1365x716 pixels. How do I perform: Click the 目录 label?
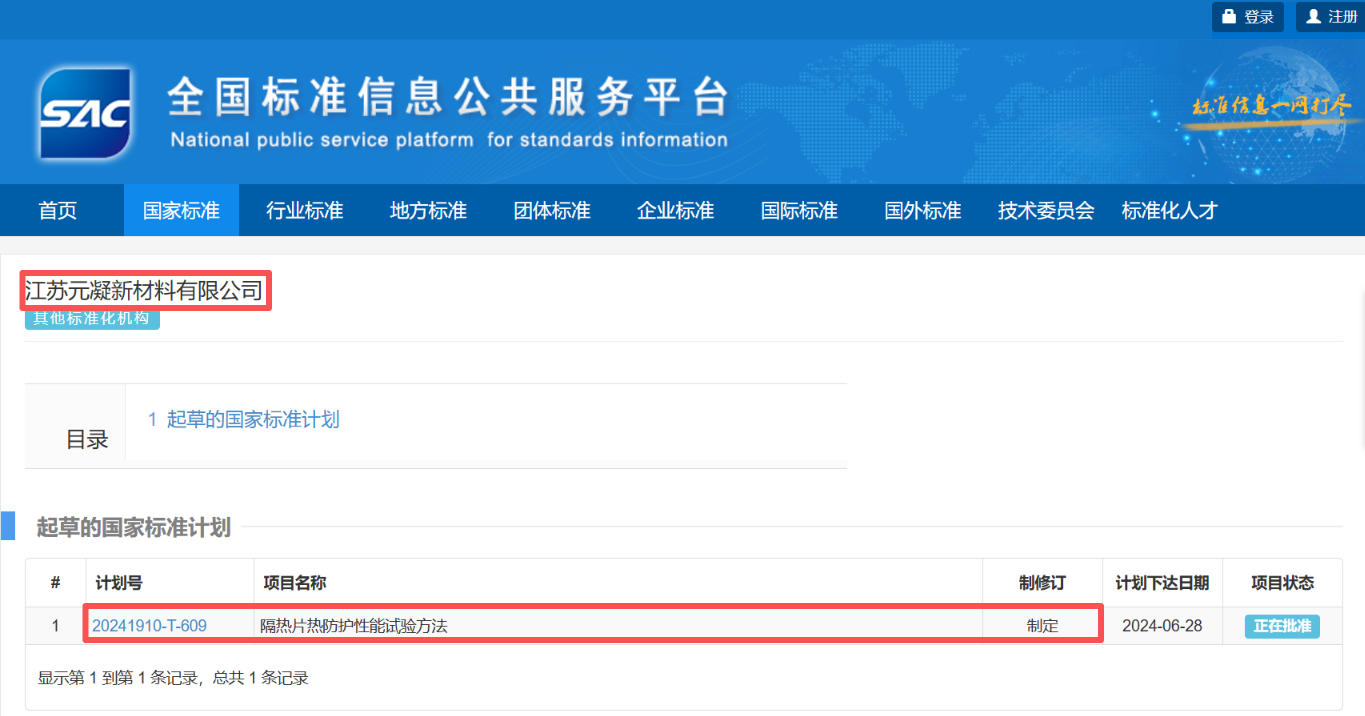pos(87,440)
